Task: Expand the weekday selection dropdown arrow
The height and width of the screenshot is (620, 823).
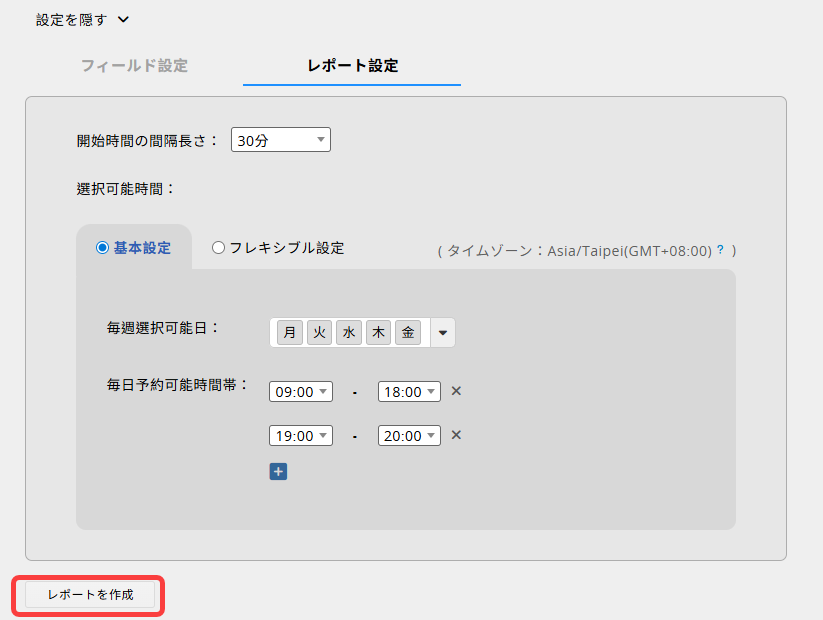Action: pos(443,333)
